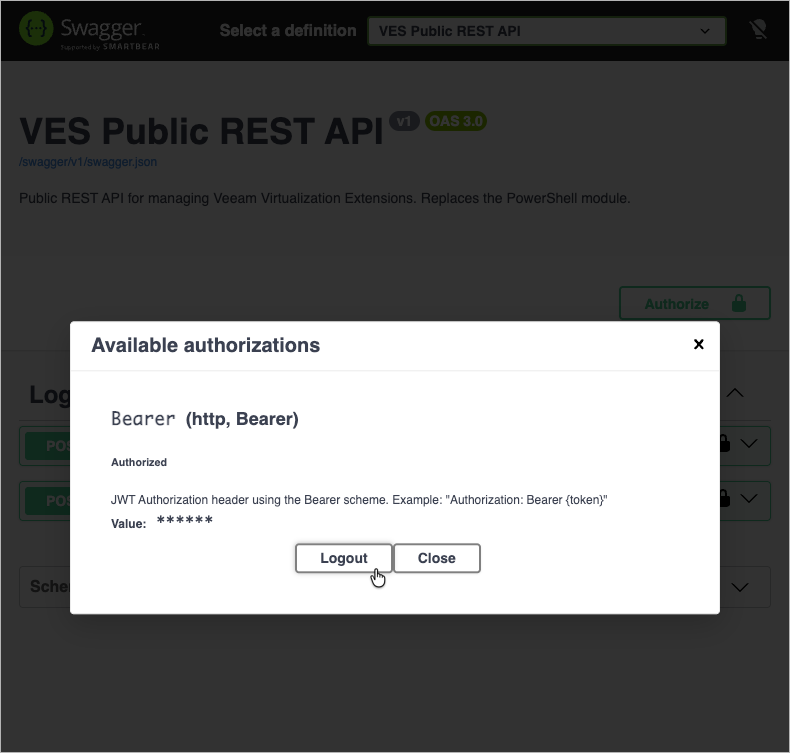Click the lock icon on second POST row
This screenshot has width=790, height=753.
click(725, 498)
